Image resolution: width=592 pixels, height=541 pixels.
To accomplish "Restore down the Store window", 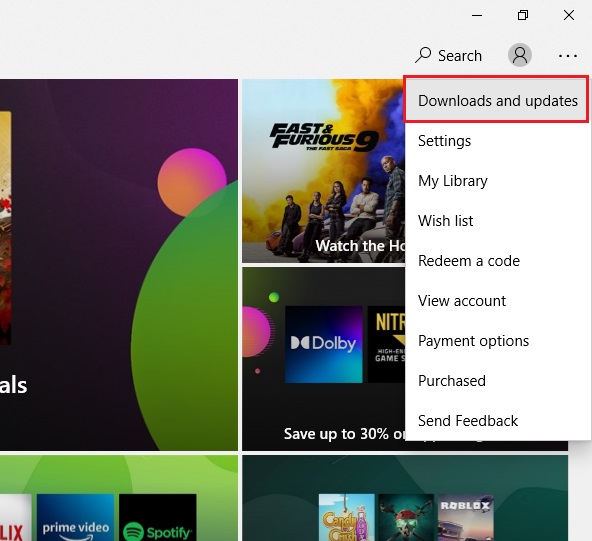I will pos(523,15).
